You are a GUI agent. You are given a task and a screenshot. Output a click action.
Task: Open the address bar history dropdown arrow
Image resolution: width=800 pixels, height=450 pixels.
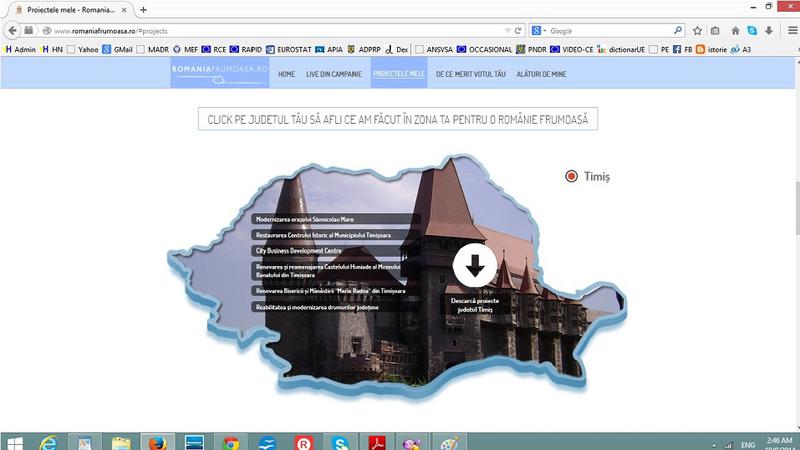pos(508,31)
